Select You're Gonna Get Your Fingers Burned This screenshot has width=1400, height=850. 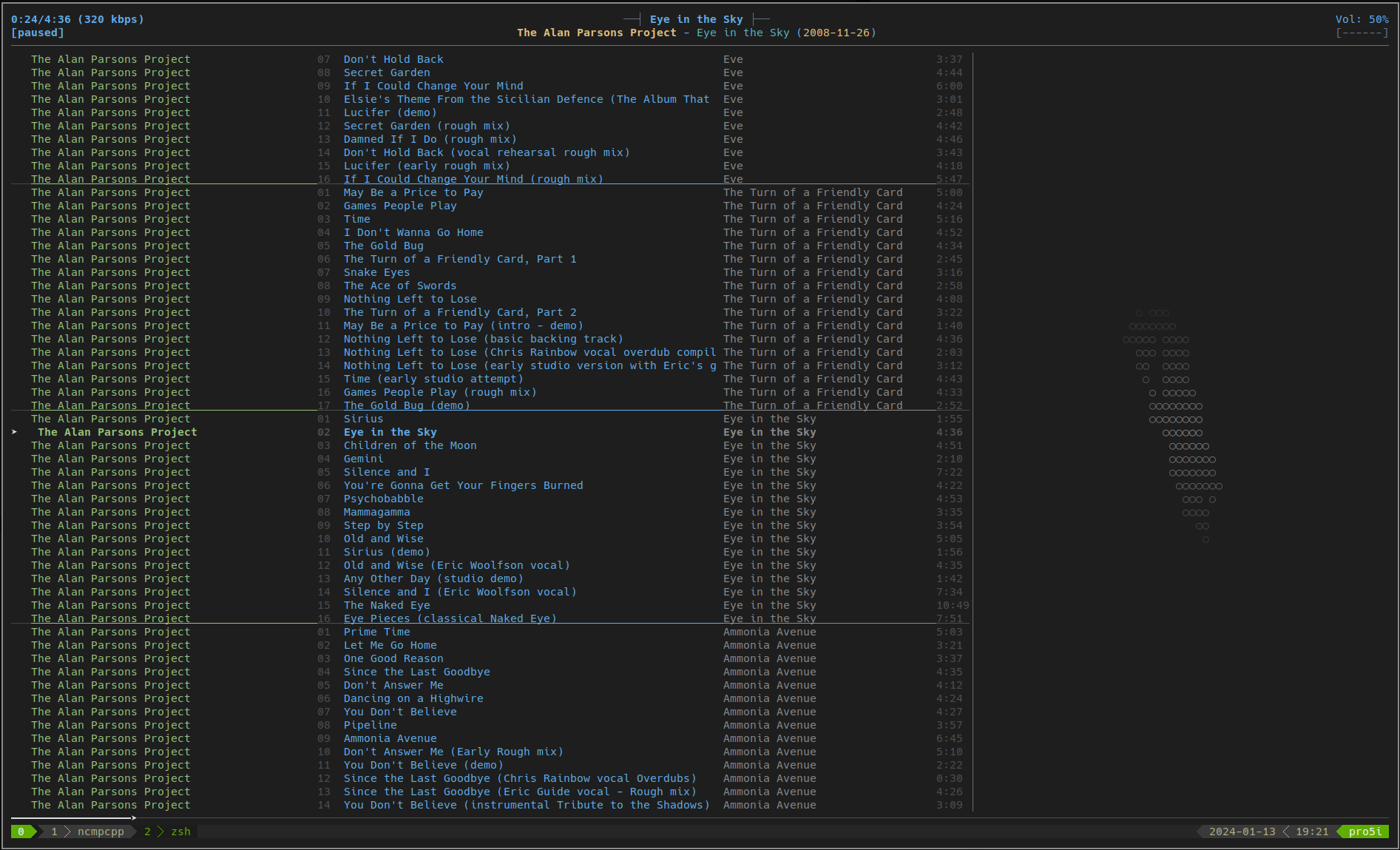pos(463,485)
